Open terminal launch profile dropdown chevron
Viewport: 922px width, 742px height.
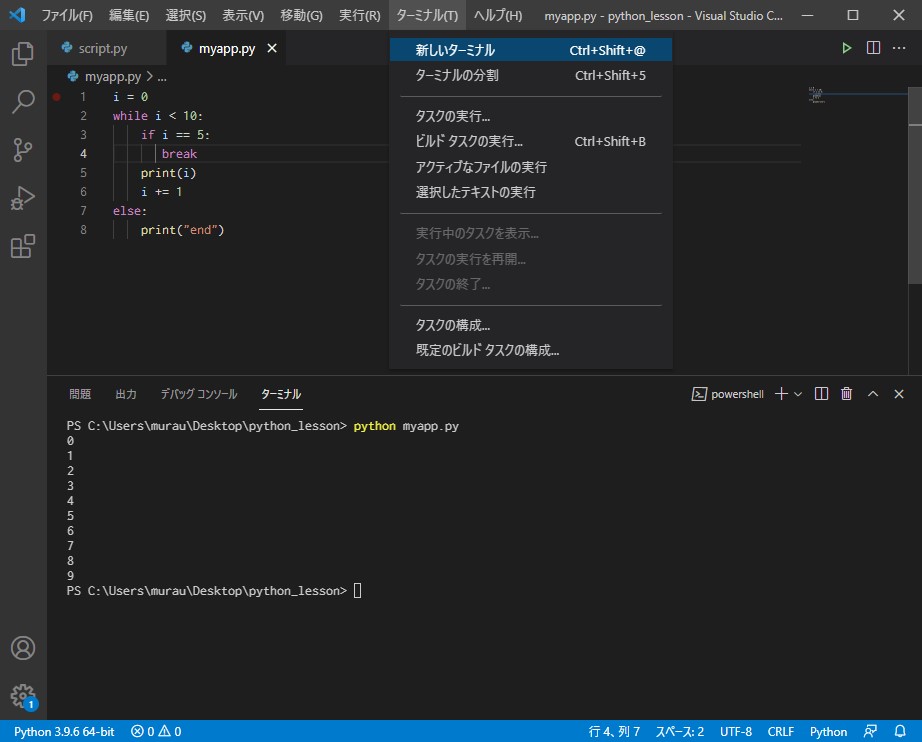pyautogui.click(x=798, y=394)
